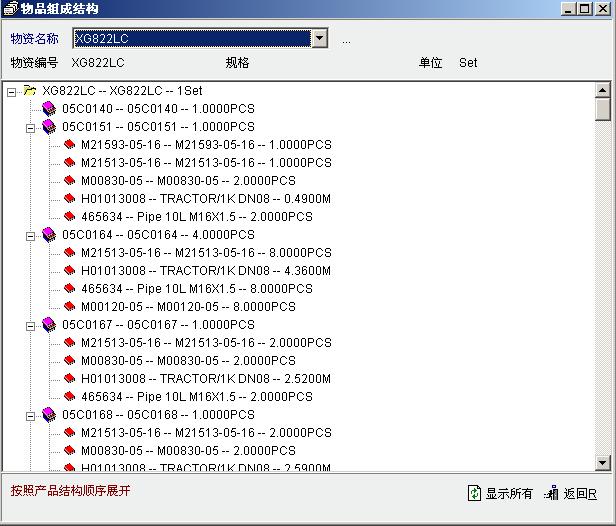The image size is (616, 526).
Task: Open the 物资名称 dropdown arrow
Action: [x=319, y=39]
